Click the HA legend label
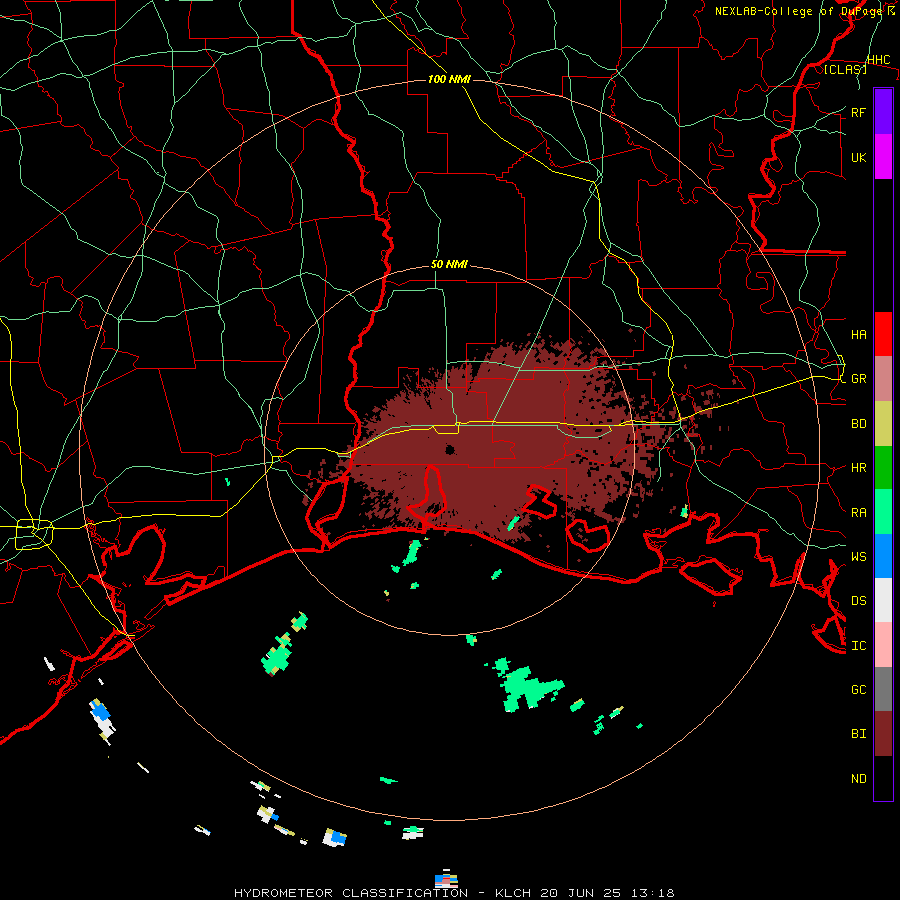 pyautogui.click(x=858, y=335)
